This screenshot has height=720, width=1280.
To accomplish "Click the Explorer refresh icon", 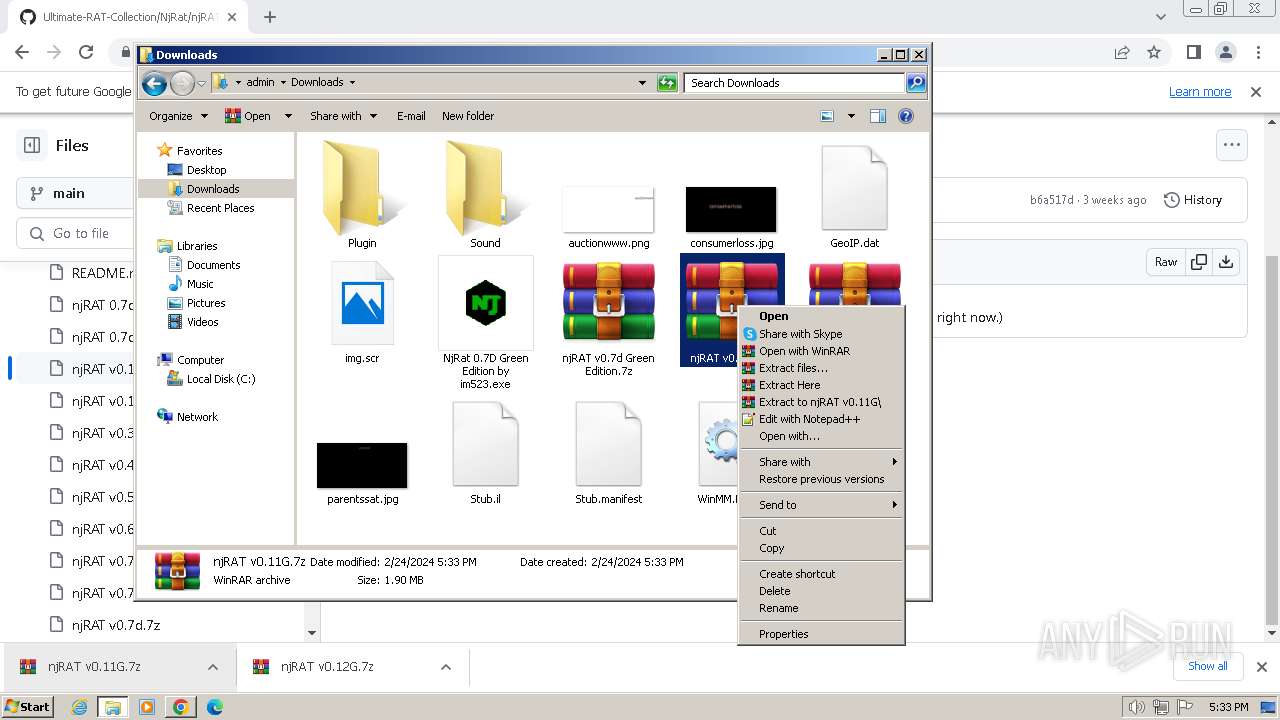I will (667, 83).
